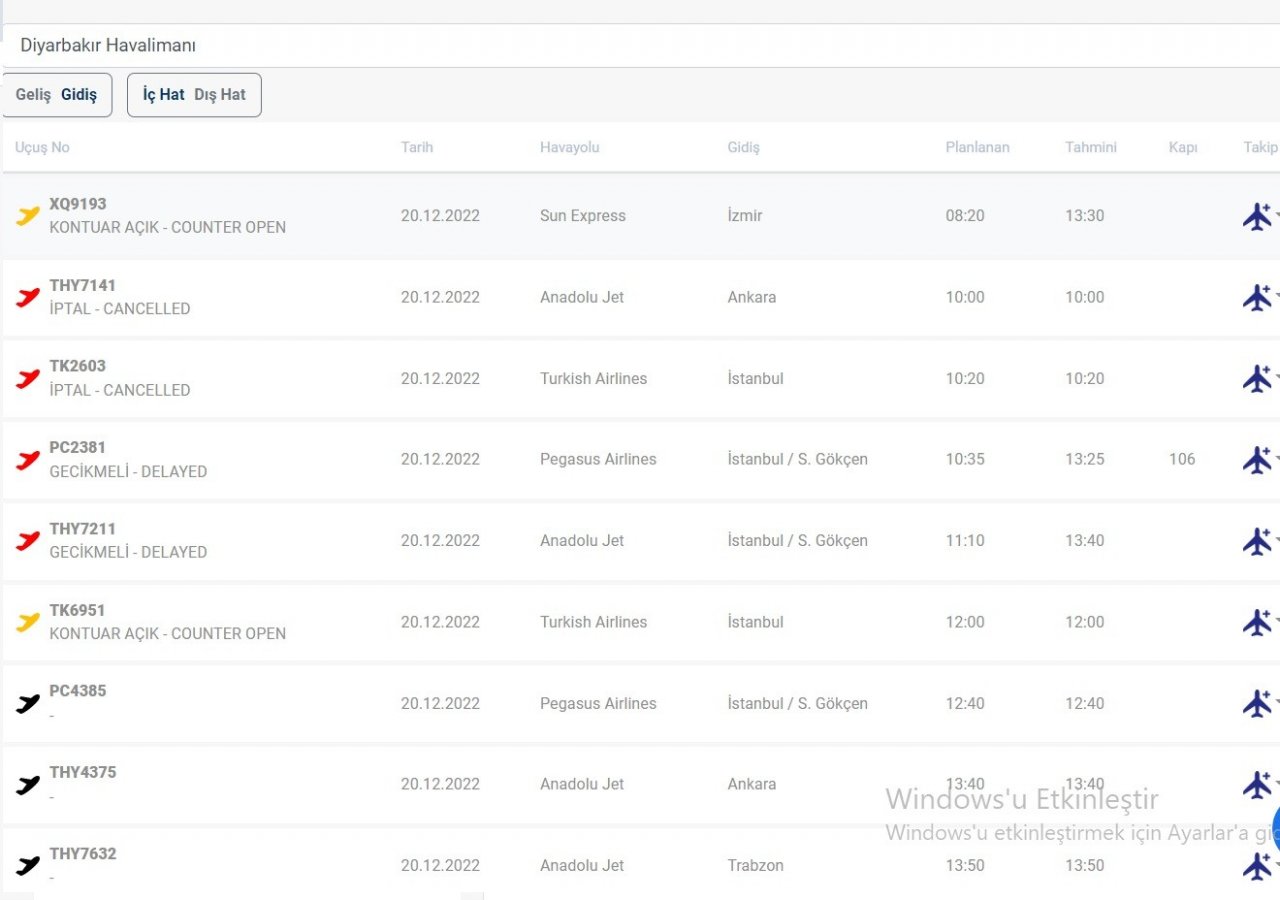Track the delayed THY7211 flight icon
This screenshot has height=900, width=1280.
(x=1256, y=541)
